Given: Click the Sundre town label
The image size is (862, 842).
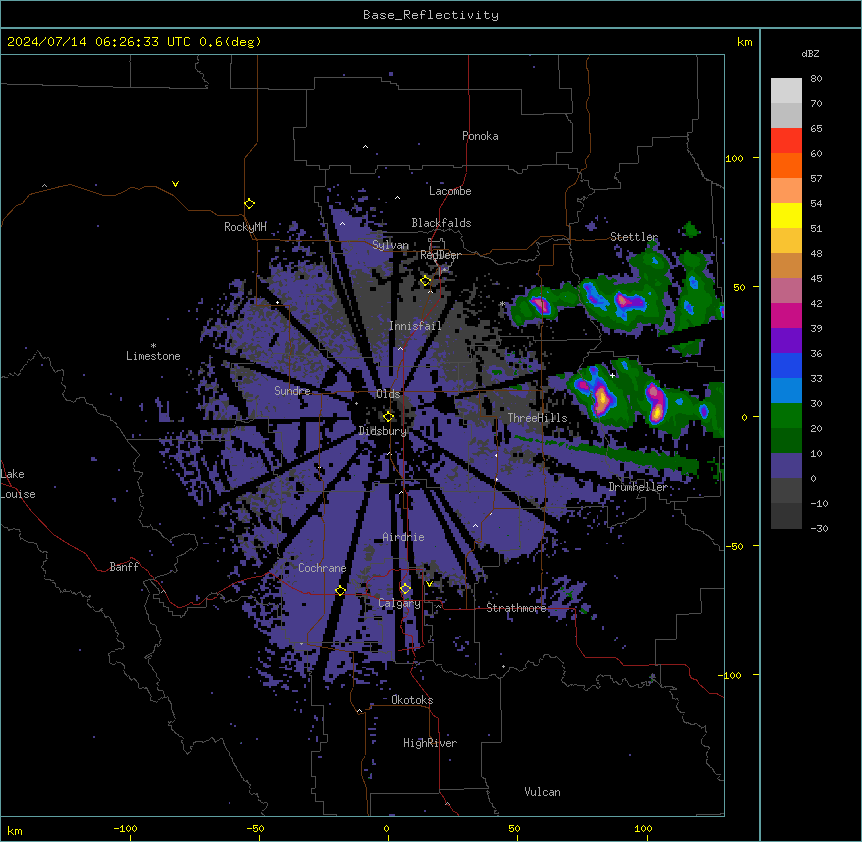Looking at the screenshot, I should 292,391.
